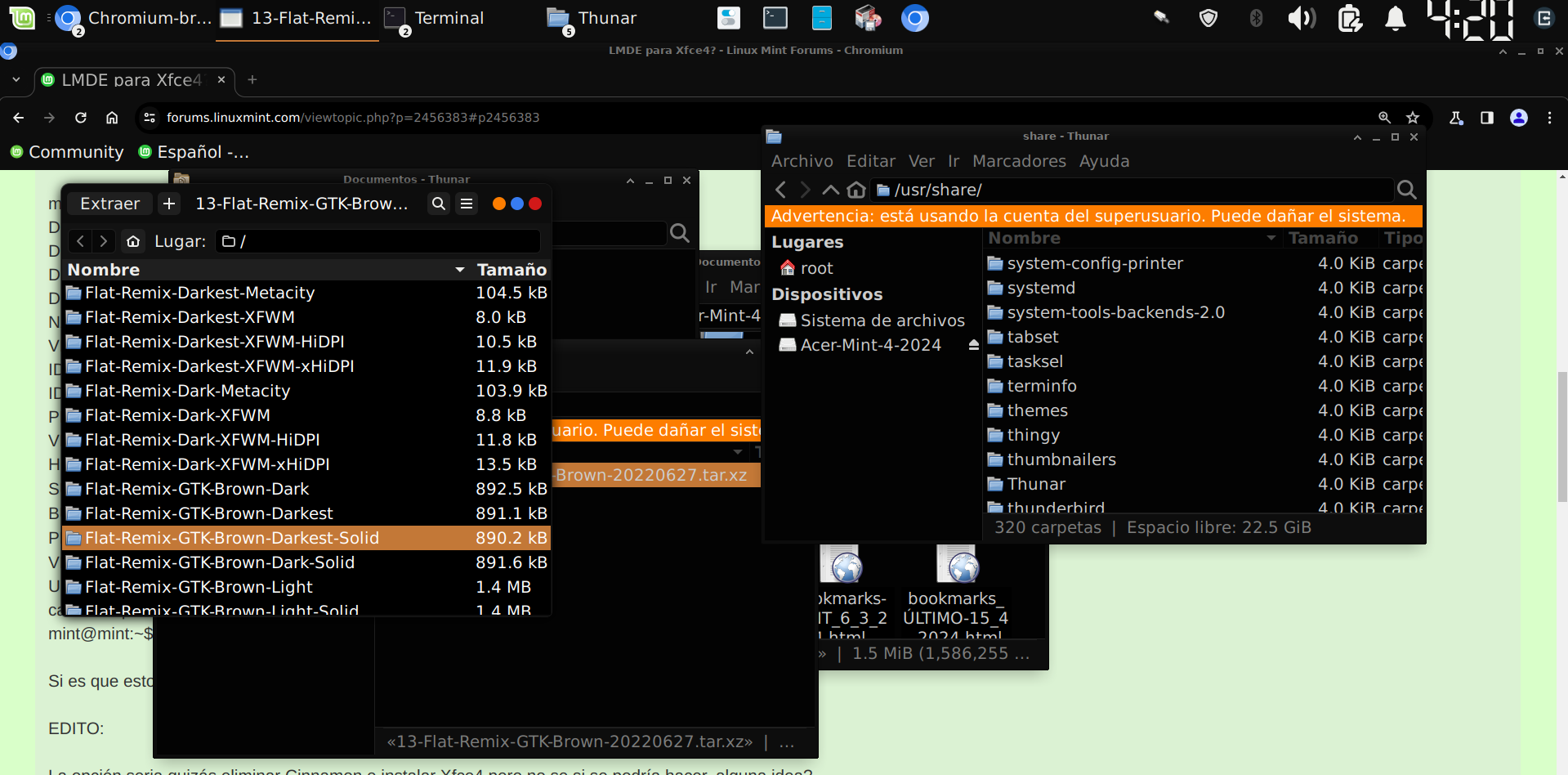This screenshot has width=1568, height=775.
Task: Click the Extraer button
Action: click(x=109, y=204)
